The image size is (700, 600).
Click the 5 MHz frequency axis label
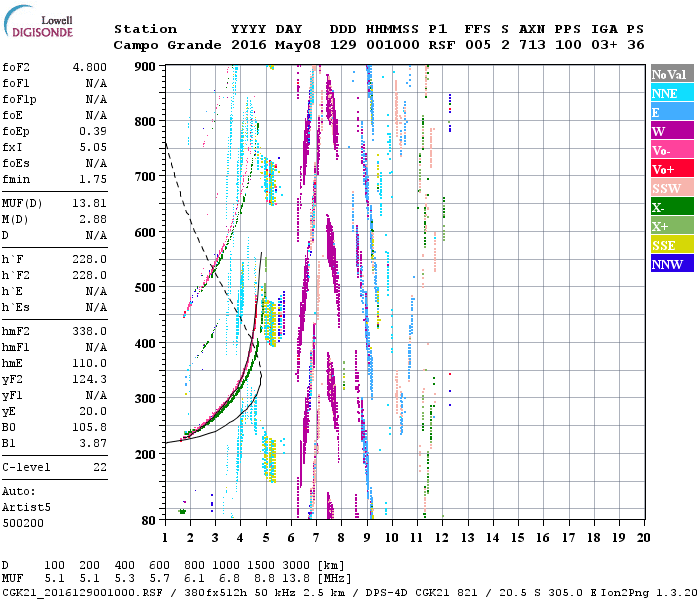coord(266,538)
